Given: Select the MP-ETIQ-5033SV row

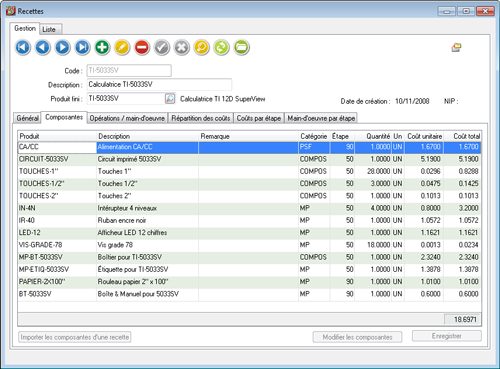Looking at the screenshot, I should click(249, 269).
